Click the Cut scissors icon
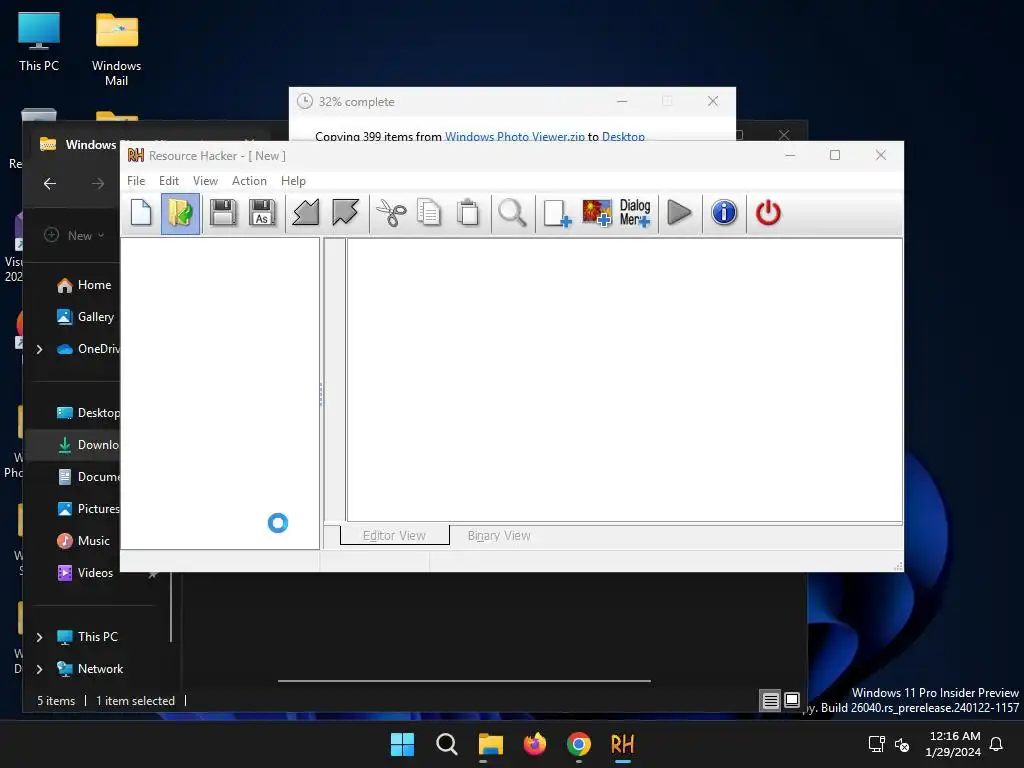Viewport: 1024px width, 768px height. coord(391,213)
